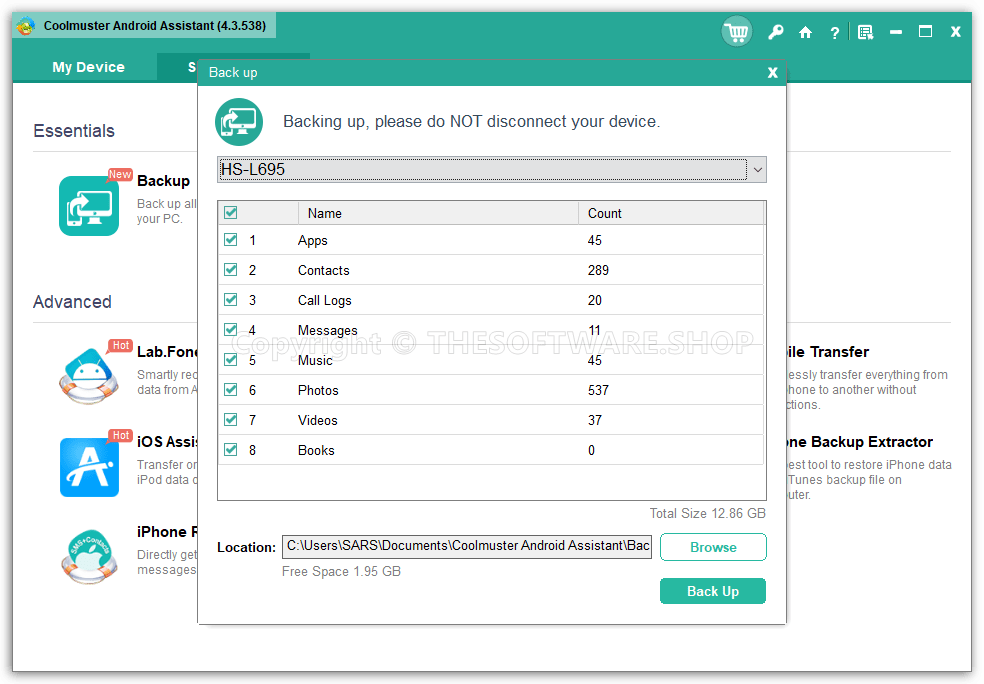Select the Contacts row name
Viewport: 984px width, 684px height.
(324, 270)
